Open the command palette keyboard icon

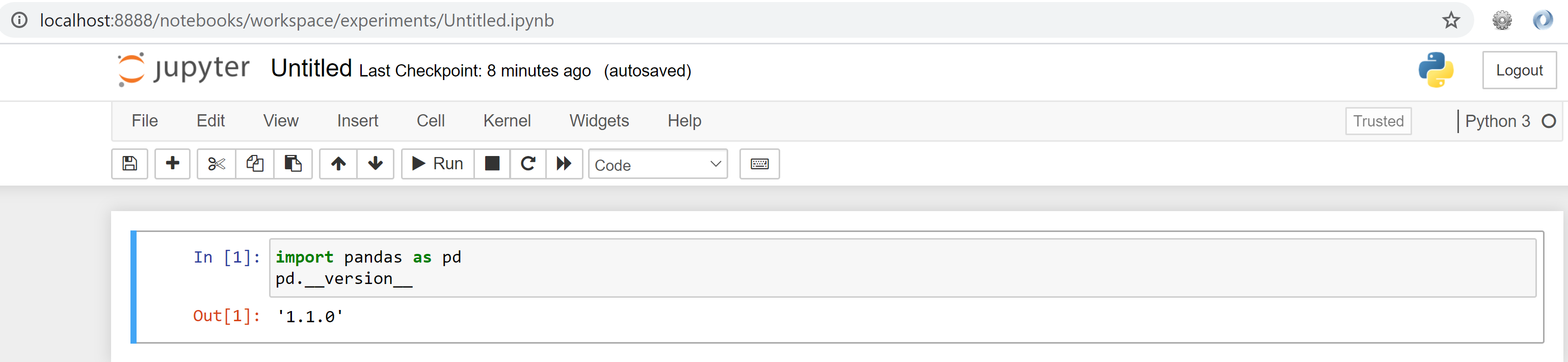(758, 164)
